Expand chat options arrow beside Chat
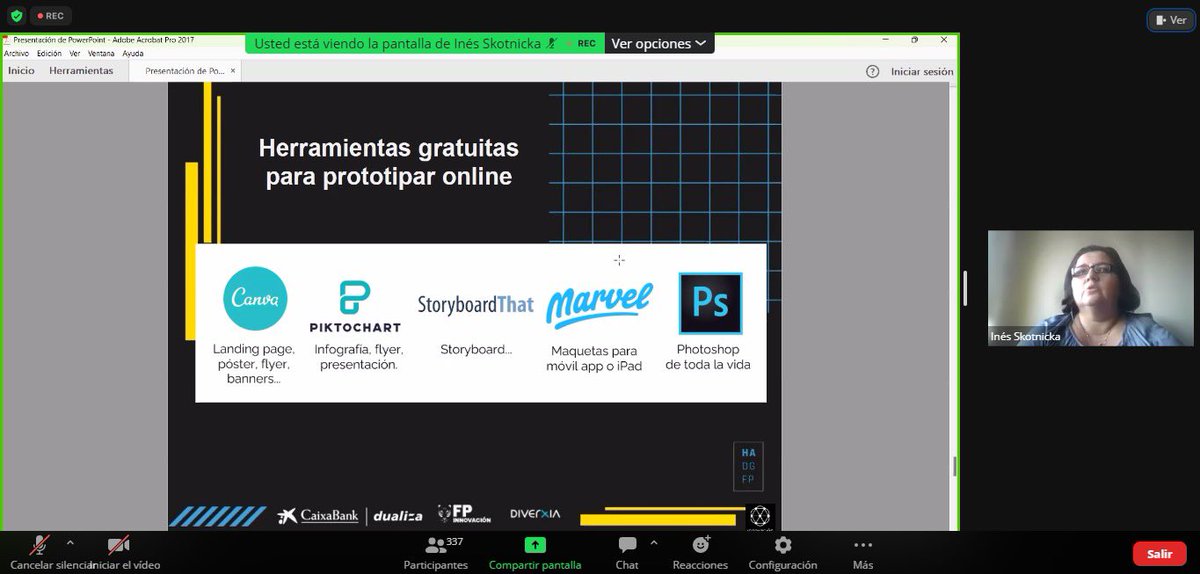1200x574 pixels. [654, 543]
